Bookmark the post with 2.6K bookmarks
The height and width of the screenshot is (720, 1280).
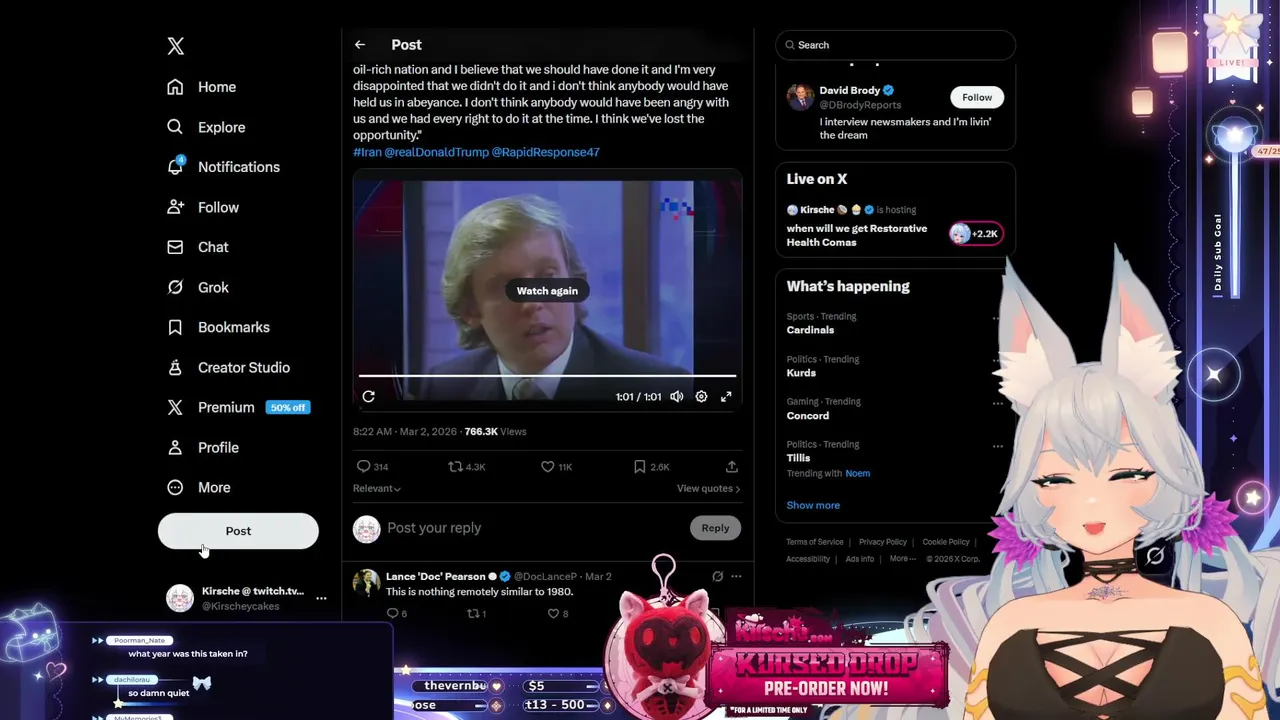pyautogui.click(x=651, y=467)
